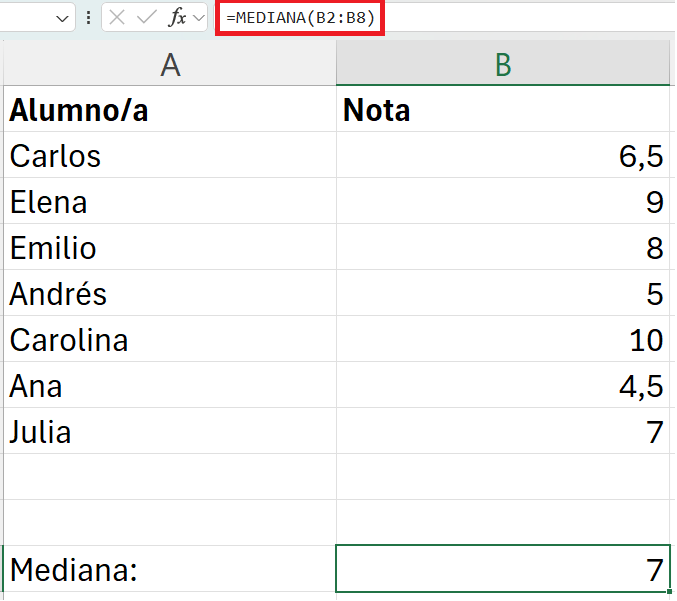Select the median result cell next to Mediana:
Screen dimensions: 677x601
[x=503, y=569]
